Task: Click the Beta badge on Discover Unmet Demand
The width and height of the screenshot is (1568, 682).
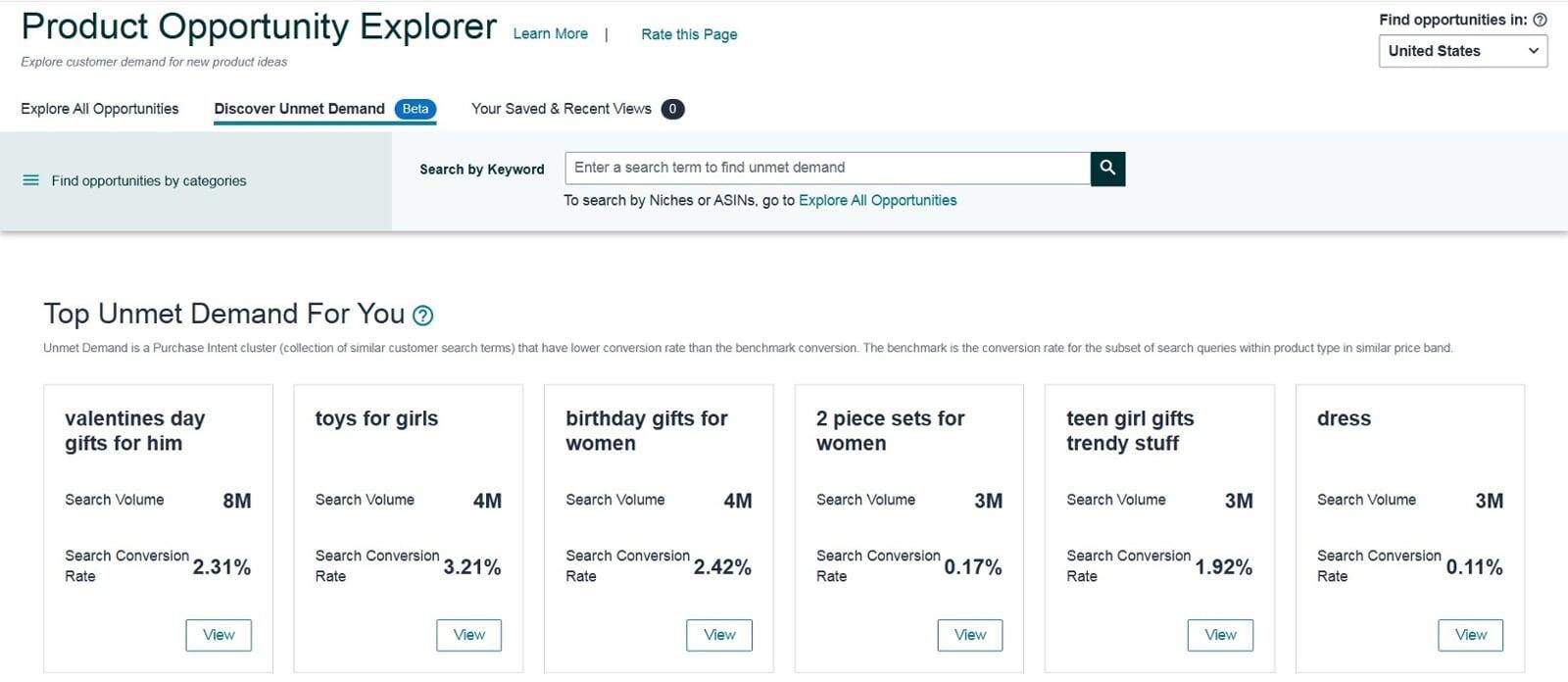Action: click(x=416, y=109)
